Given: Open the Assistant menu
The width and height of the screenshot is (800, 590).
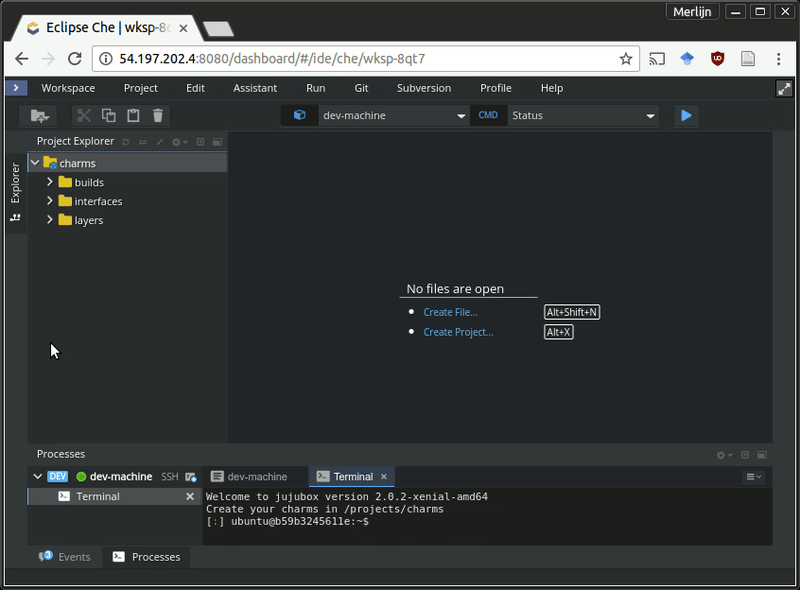Looking at the screenshot, I should (255, 88).
